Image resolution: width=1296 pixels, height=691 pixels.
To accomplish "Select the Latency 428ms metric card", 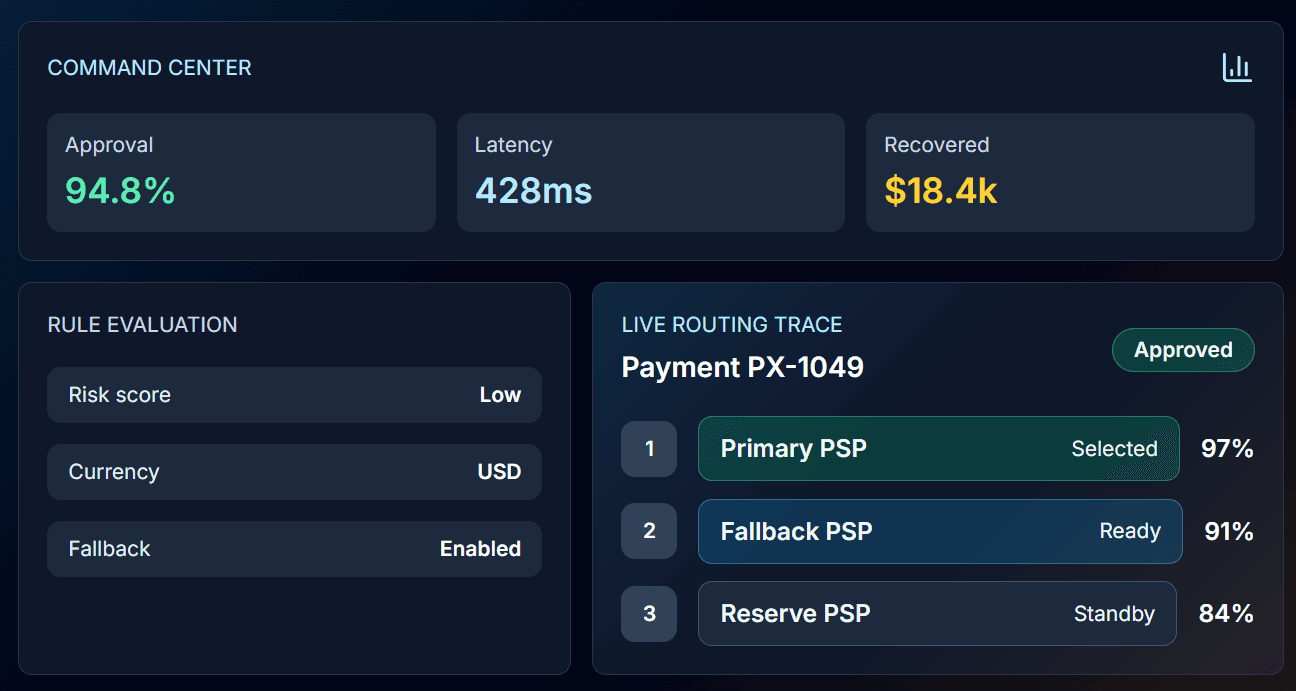I will coord(651,172).
